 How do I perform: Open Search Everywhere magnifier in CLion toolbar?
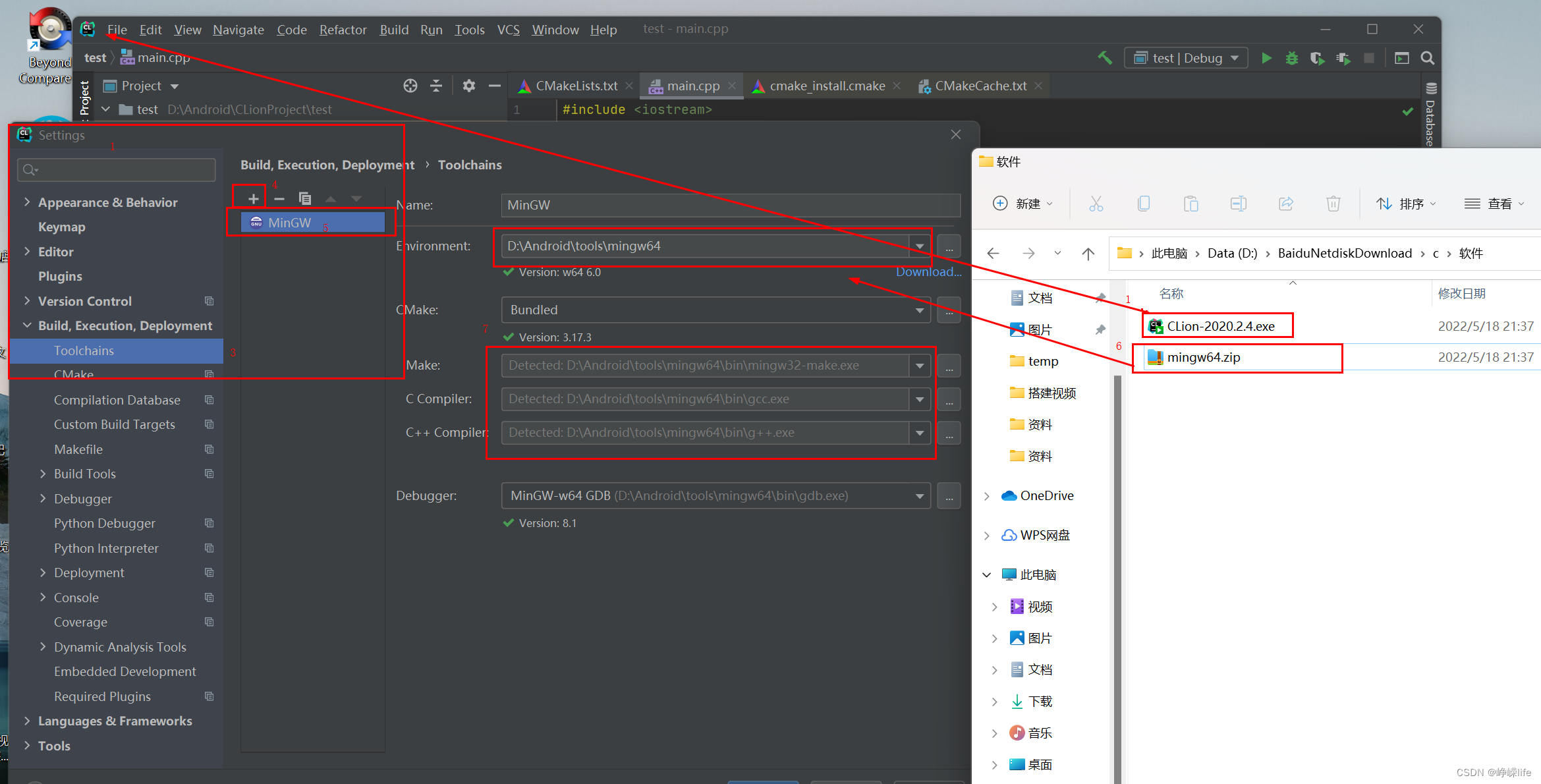(1428, 58)
